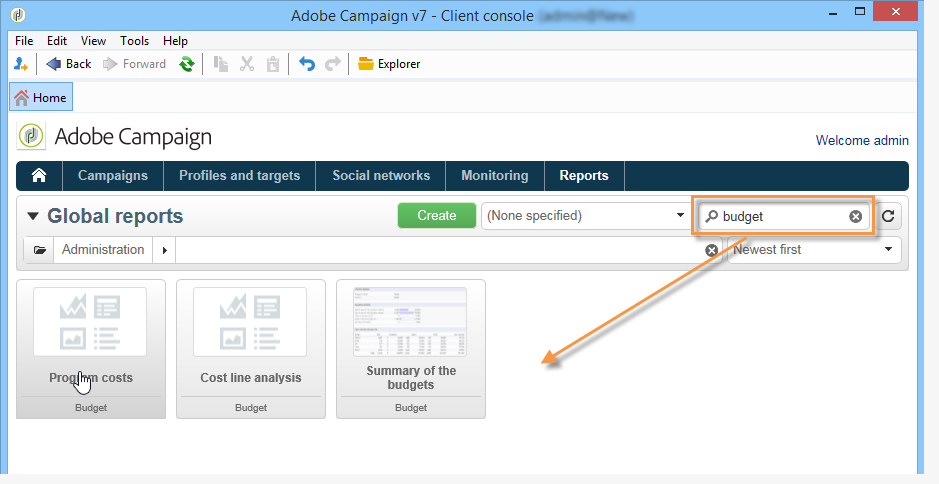
Task: Switch to Profiles and targets tab
Action: 240,176
